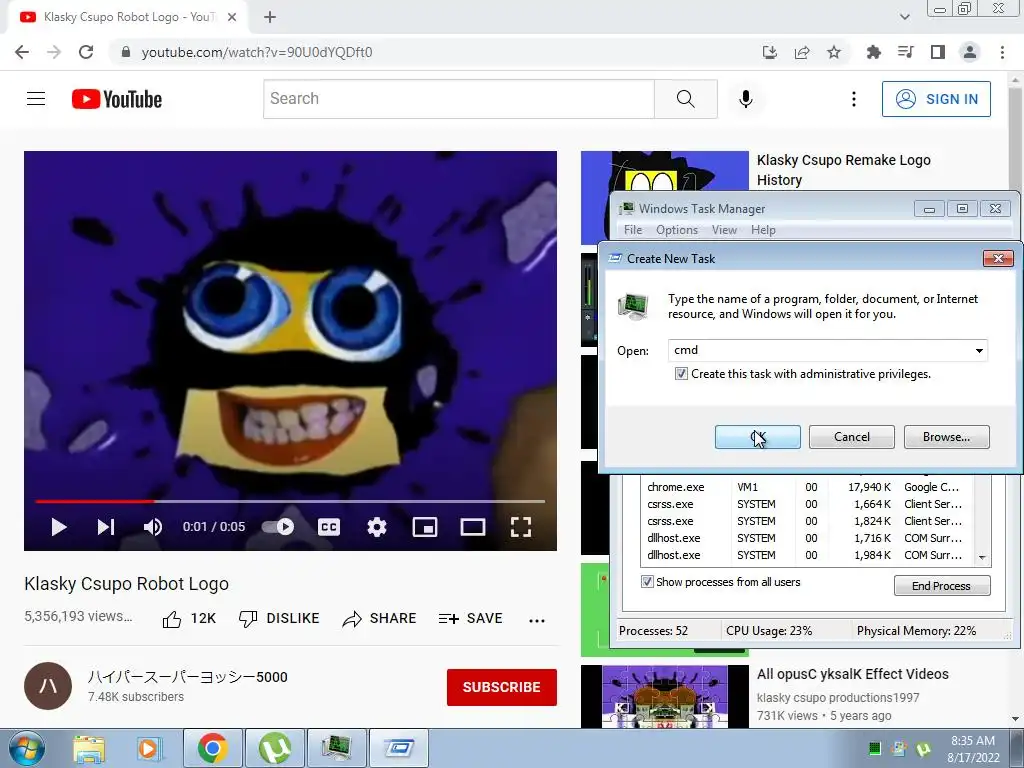
Task: Open Klasky Csupo Remake Logo History link
Action: click(x=844, y=170)
